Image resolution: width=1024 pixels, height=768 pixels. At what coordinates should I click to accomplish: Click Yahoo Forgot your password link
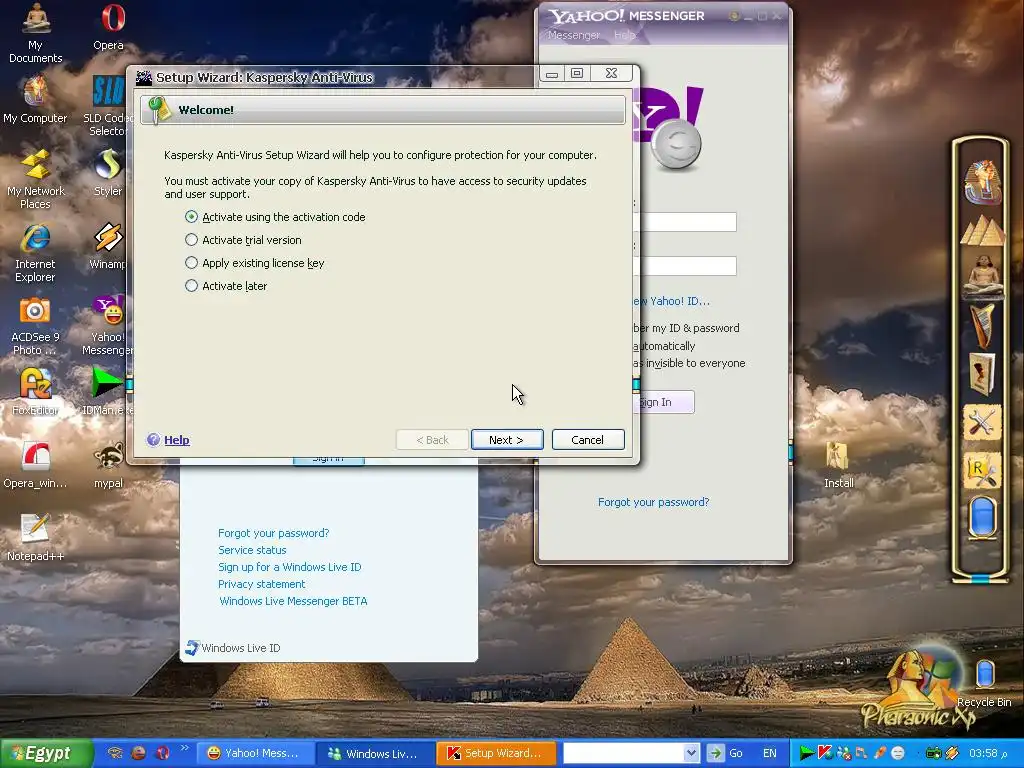click(653, 502)
